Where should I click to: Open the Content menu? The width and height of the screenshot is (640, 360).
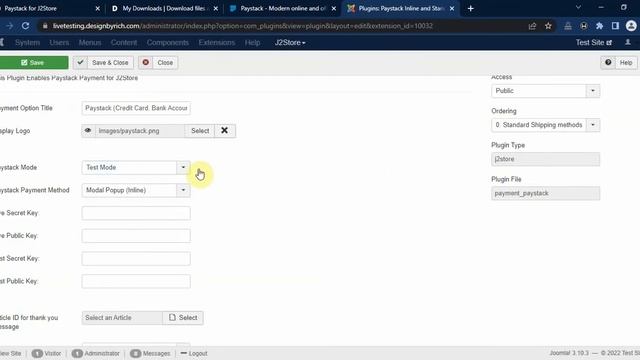(124, 42)
